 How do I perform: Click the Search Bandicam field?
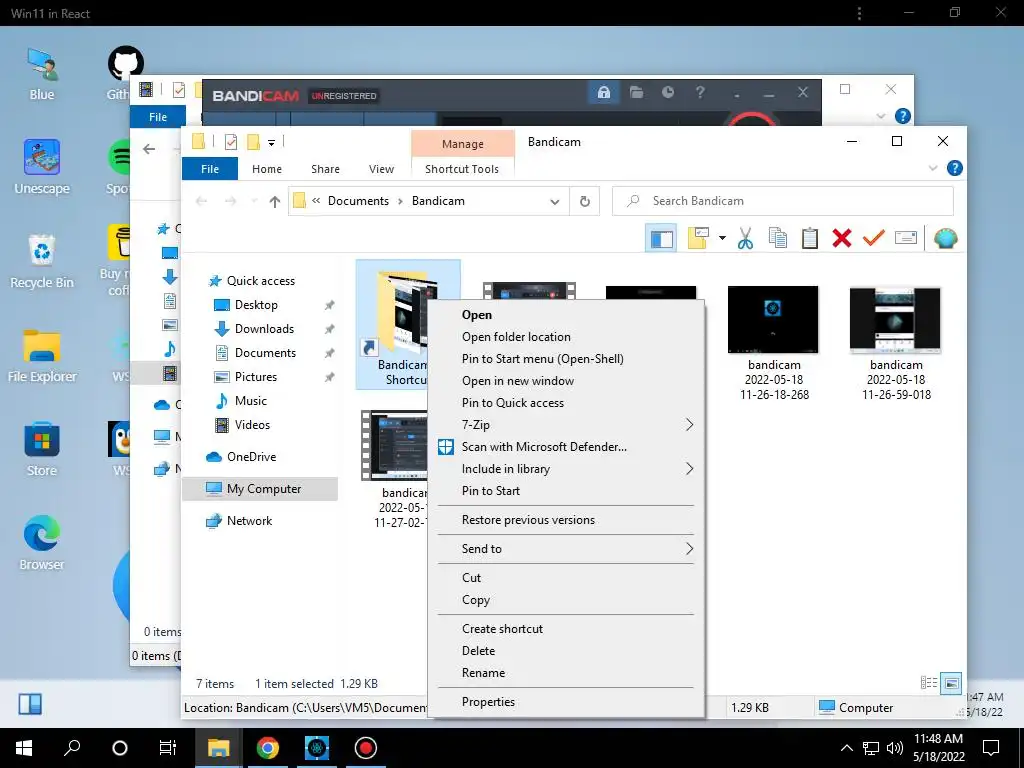tap(782, 201)
